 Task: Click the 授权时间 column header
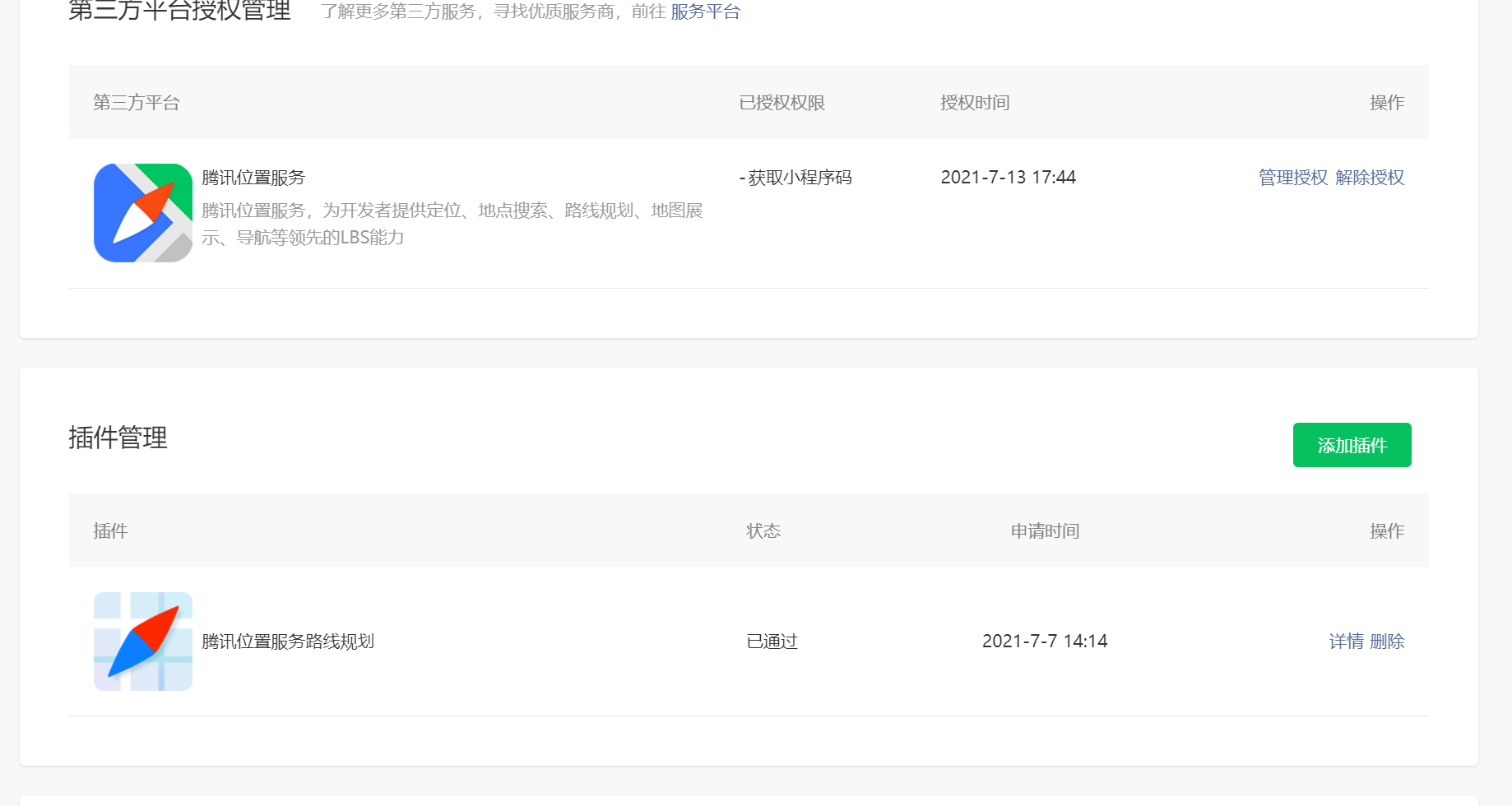[975, 103]
